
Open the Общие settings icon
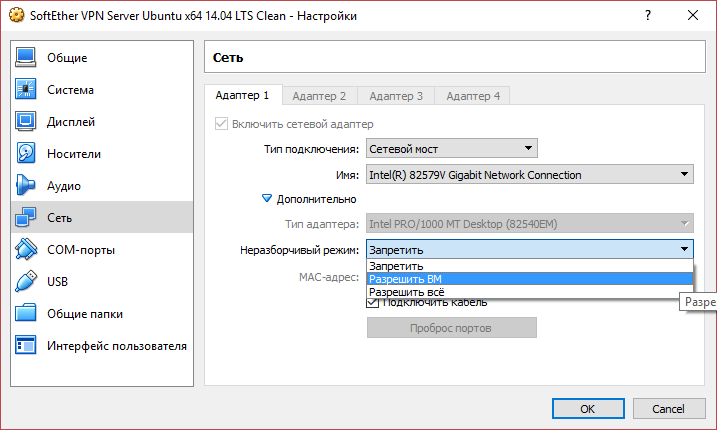tap(26, 58)
